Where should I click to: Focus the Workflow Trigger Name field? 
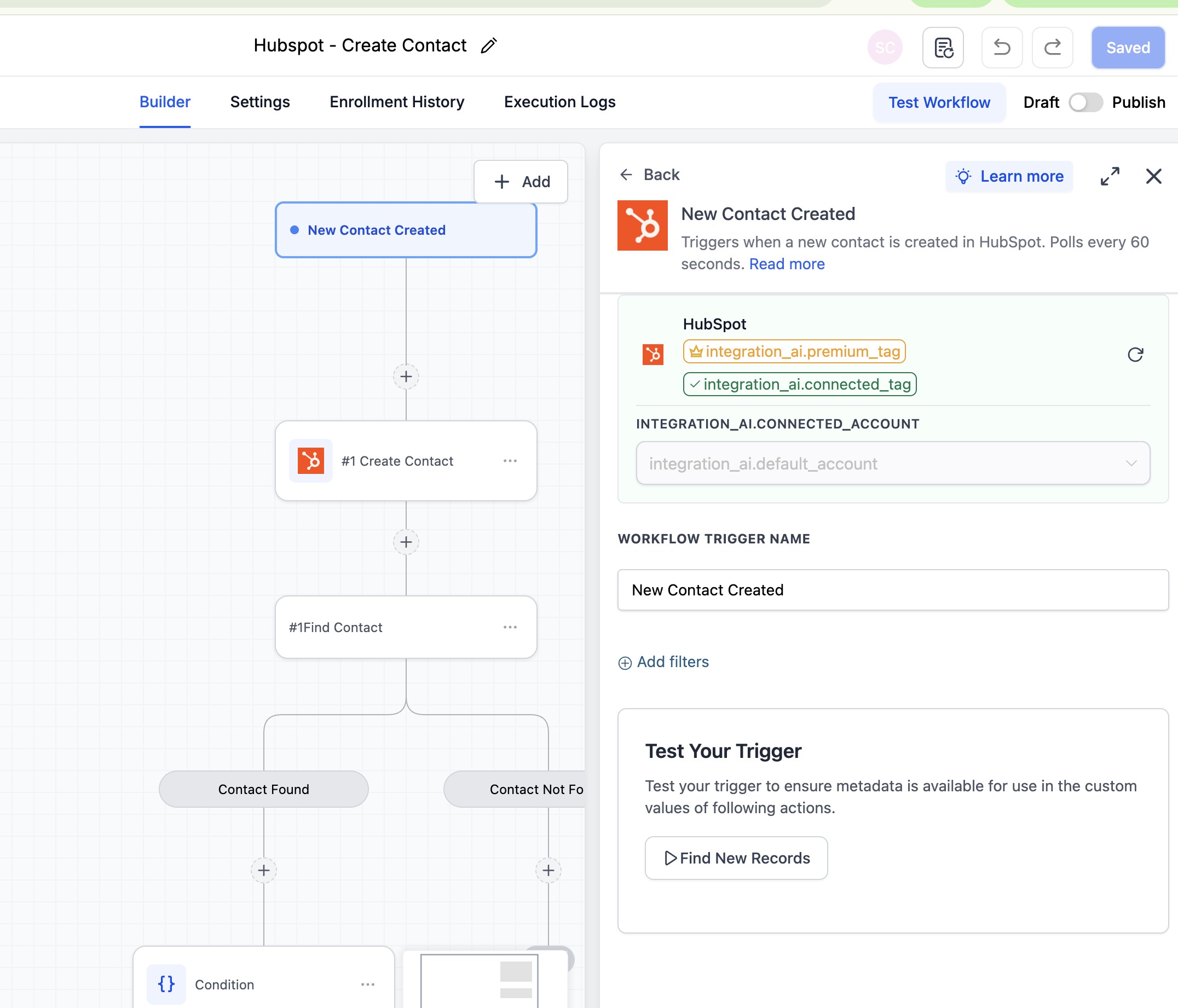tap(893, 590)
